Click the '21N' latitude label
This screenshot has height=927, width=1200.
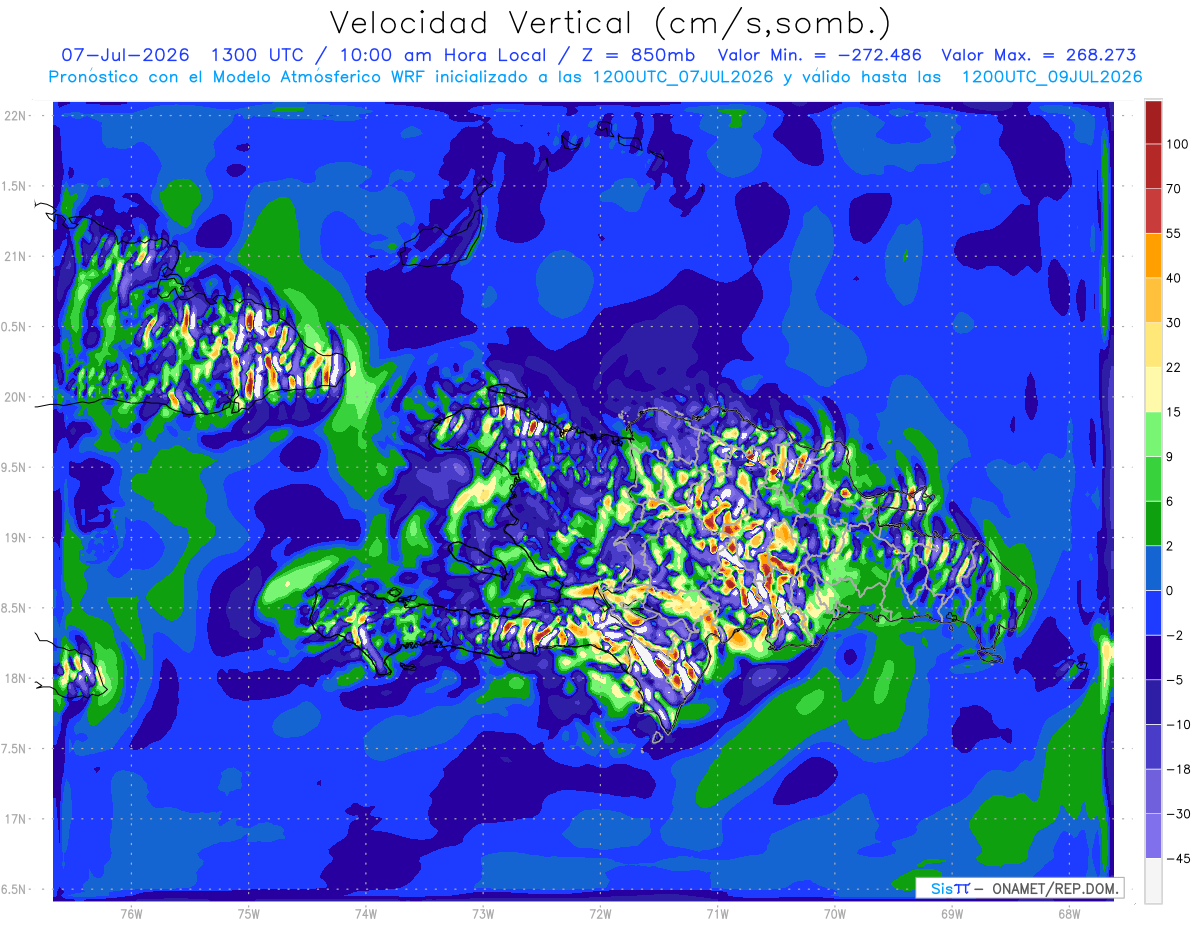tap(15, 256)
